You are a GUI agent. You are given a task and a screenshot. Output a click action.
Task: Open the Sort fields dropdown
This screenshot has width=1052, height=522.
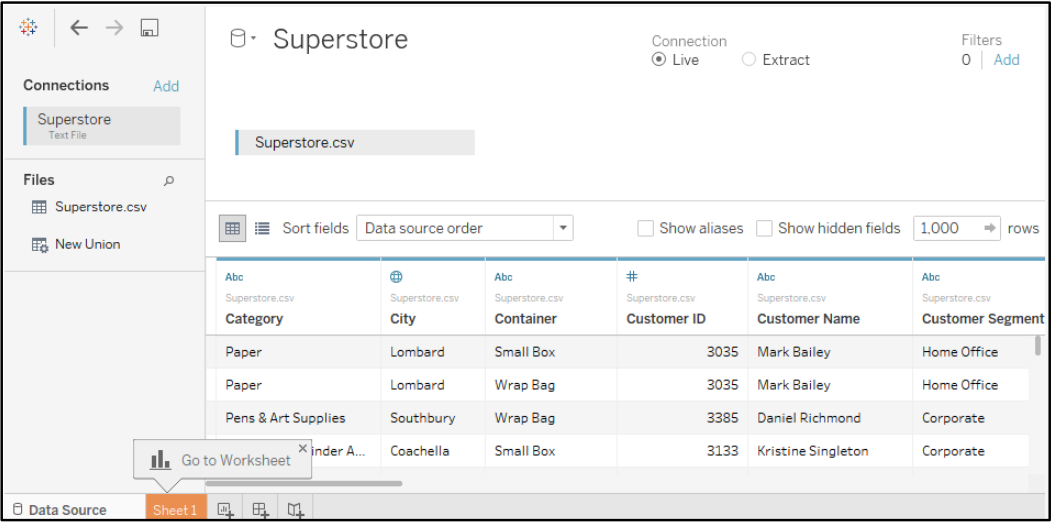click(x=465, y=228)
